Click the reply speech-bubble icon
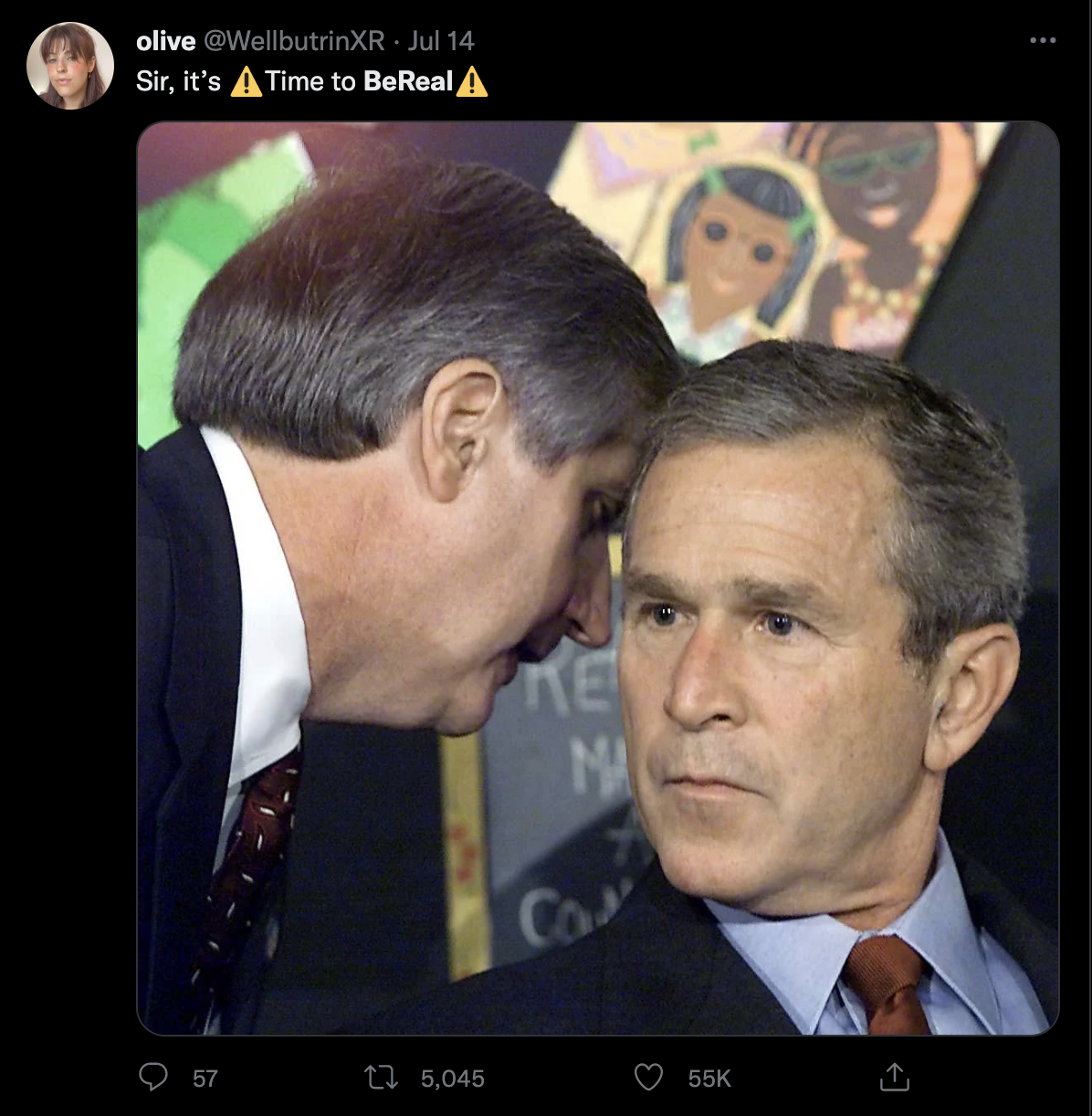Viewport: 1092px width, 1116px height. pos(155,1079)
